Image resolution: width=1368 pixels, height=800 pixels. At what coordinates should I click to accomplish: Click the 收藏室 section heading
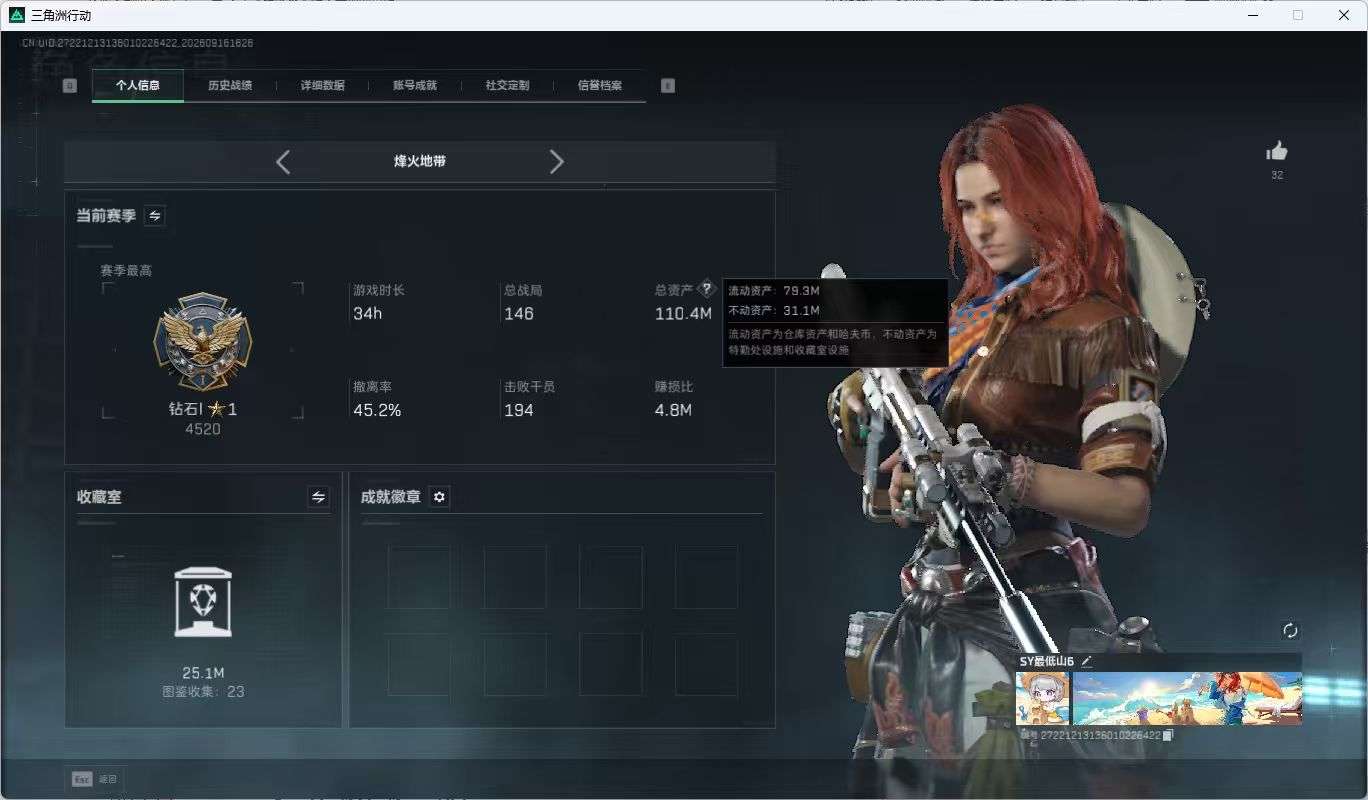click(x=99, y=497)
